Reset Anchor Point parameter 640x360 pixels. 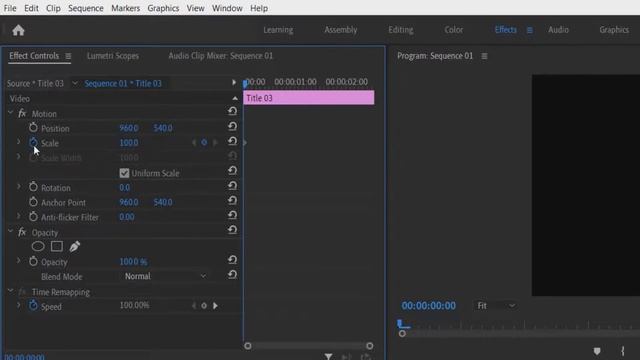232,200
